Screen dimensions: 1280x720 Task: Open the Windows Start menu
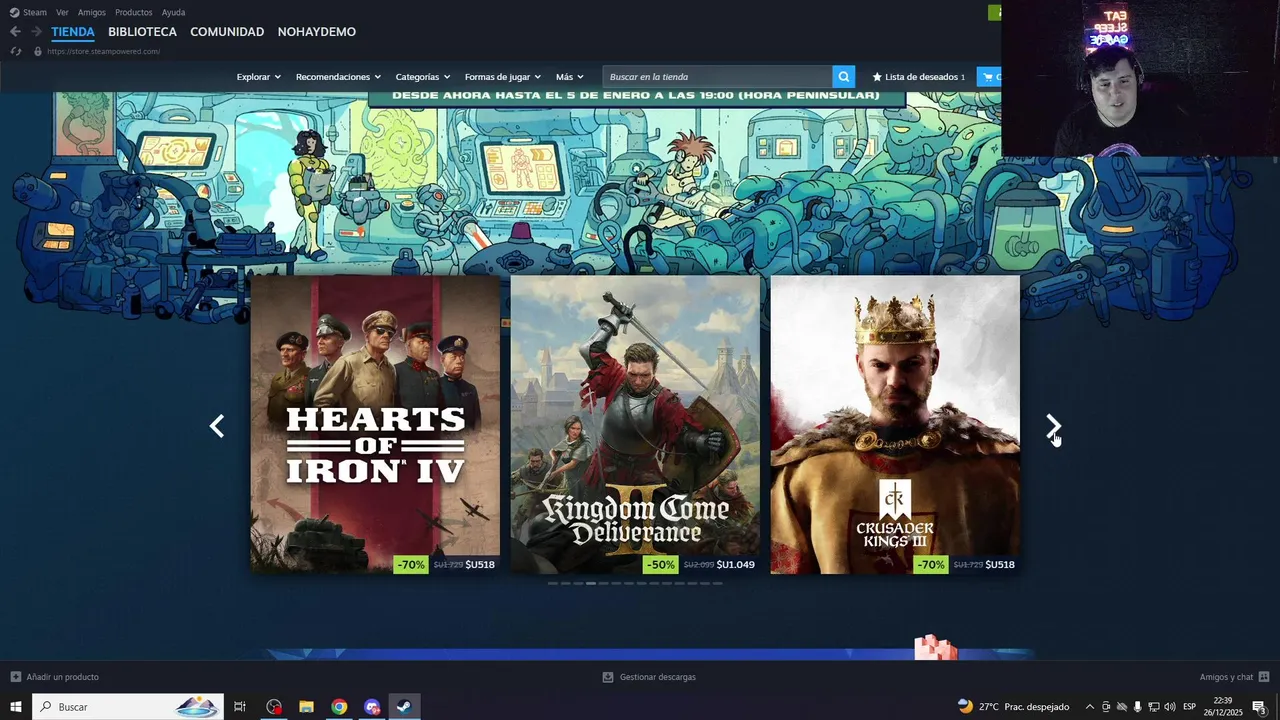pyautogui.click(x=16, y=707)
